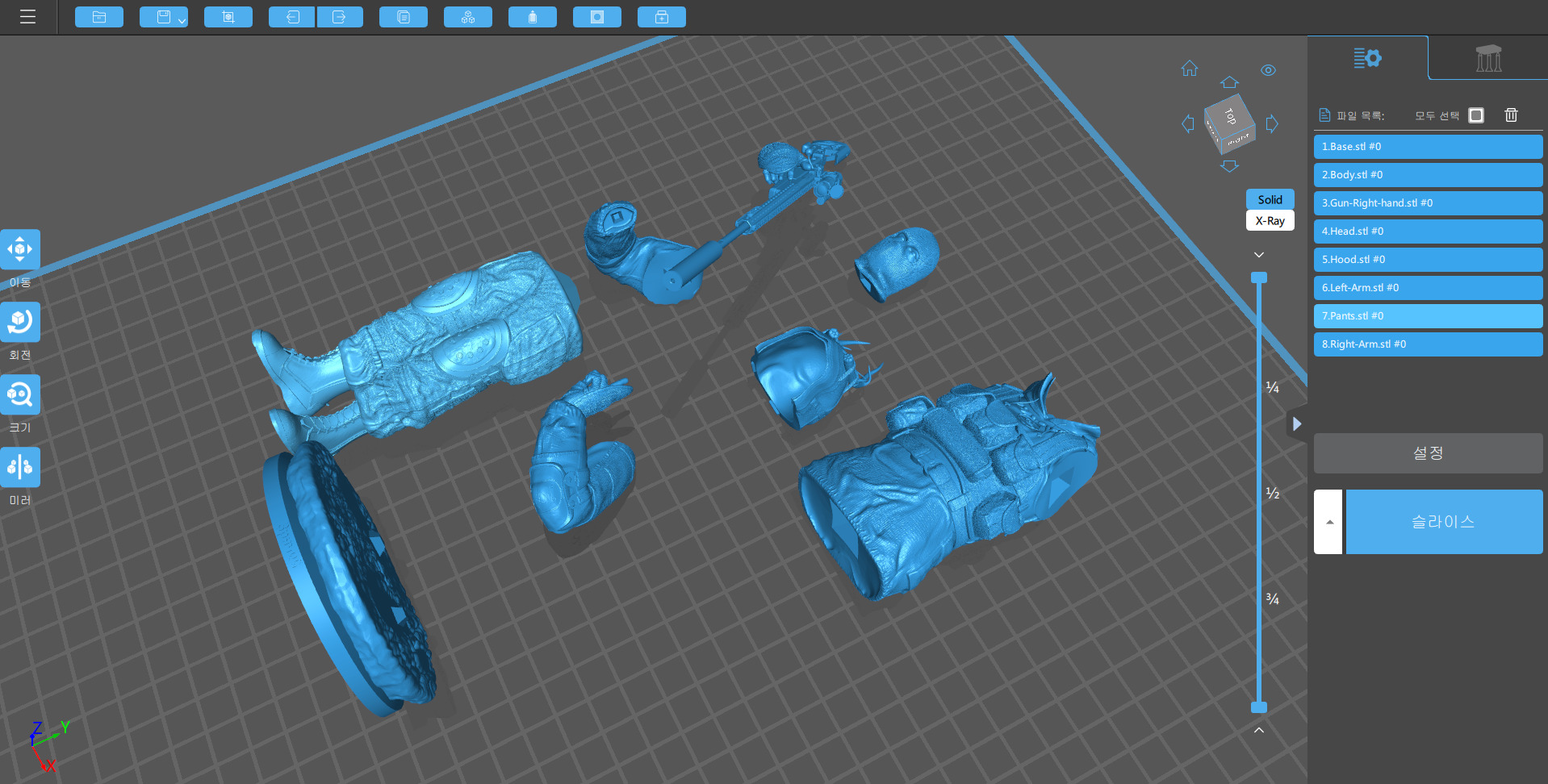Rotate view with the right arrow
Screen dimensions: 1548x784
[1272, 123]
